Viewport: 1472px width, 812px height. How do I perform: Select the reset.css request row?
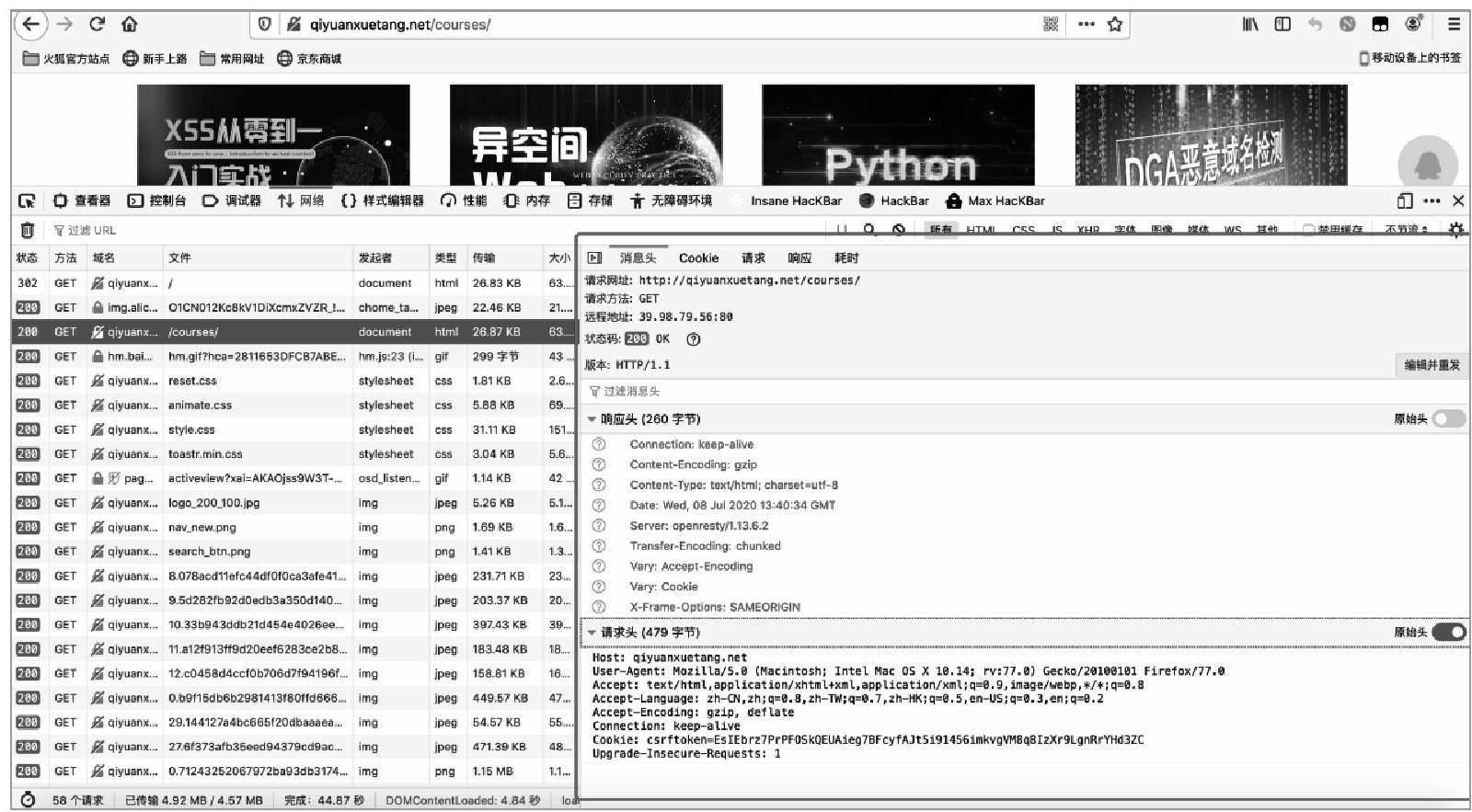click(293, 381)
